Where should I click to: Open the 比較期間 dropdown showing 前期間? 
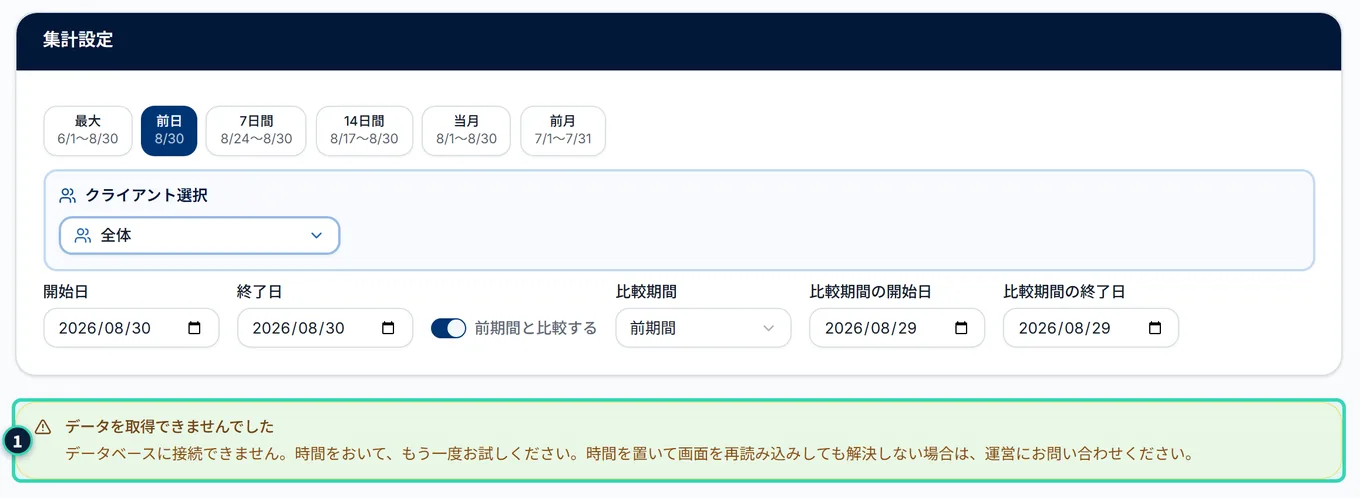tap(703, 328)
